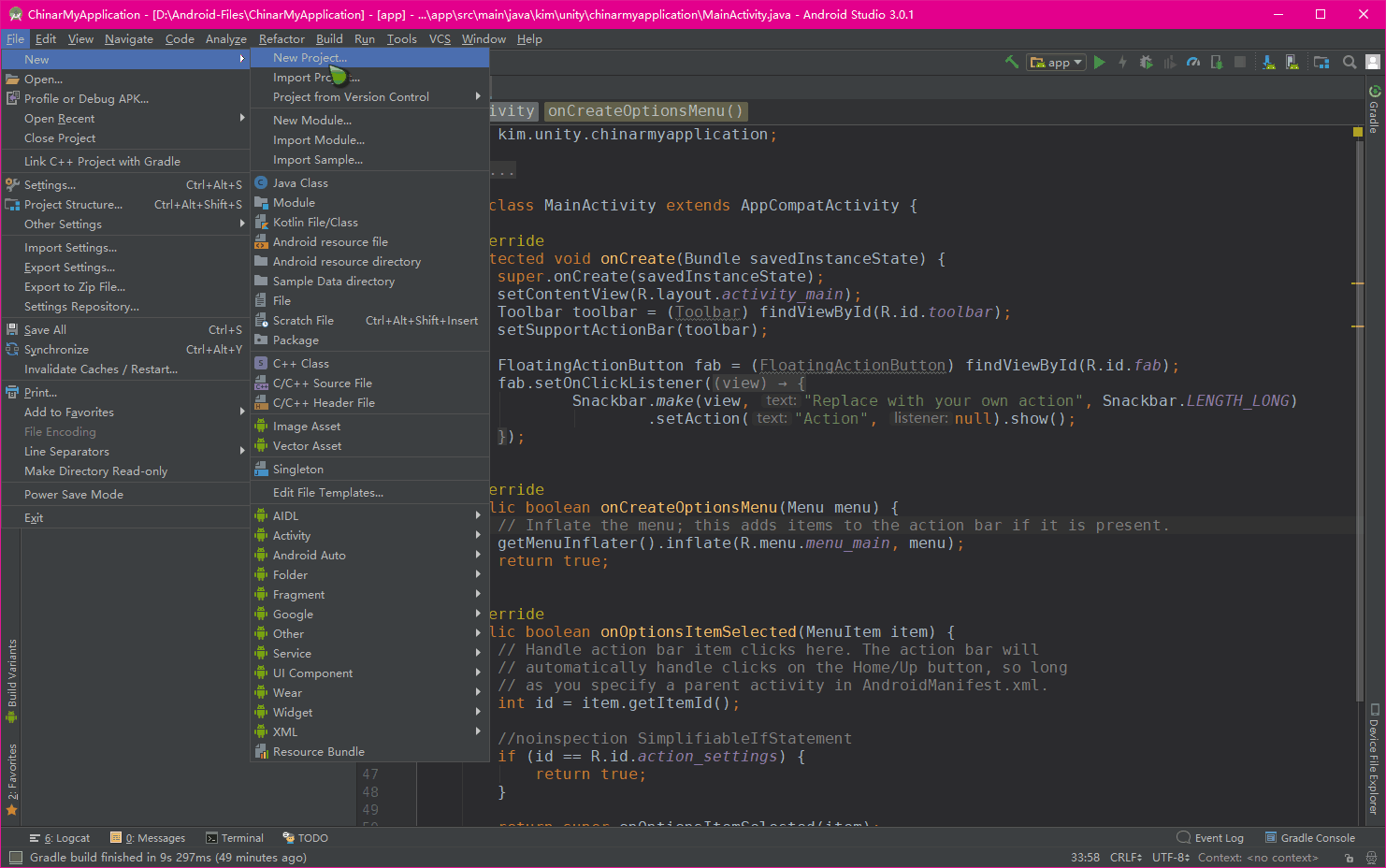Toggle Power Save Mode in File menu
The height and width of the screenshot is (868, 1386).
click(x=125, y=494)
